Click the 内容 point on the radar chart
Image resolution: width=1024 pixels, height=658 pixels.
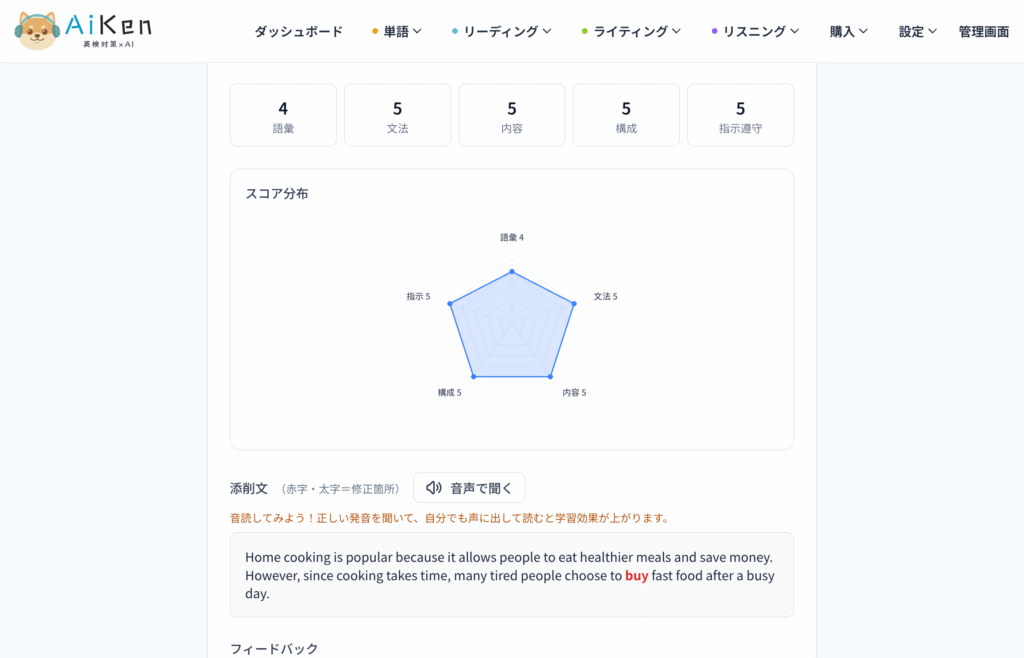pos(551,377)
